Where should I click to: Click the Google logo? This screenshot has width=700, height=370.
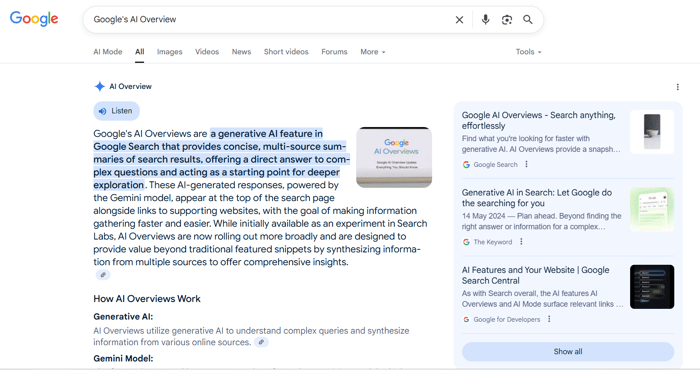tap(34, 19)
